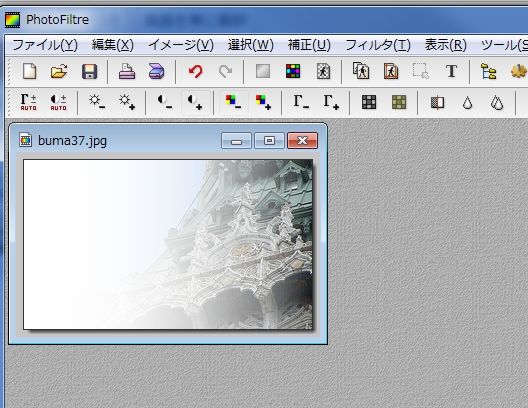Apply auto levels gamma AUTO
Viewport: 528px width, 408px height.
click(28, 102)
